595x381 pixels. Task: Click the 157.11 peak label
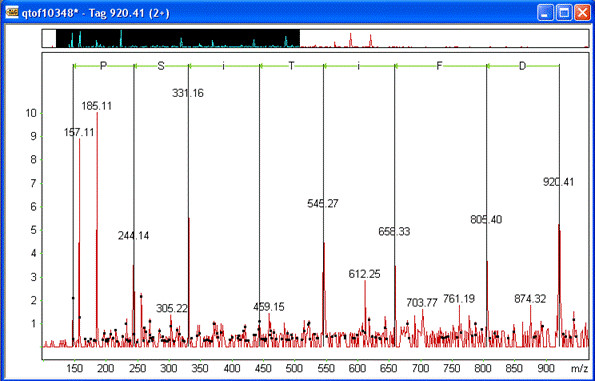79,132
